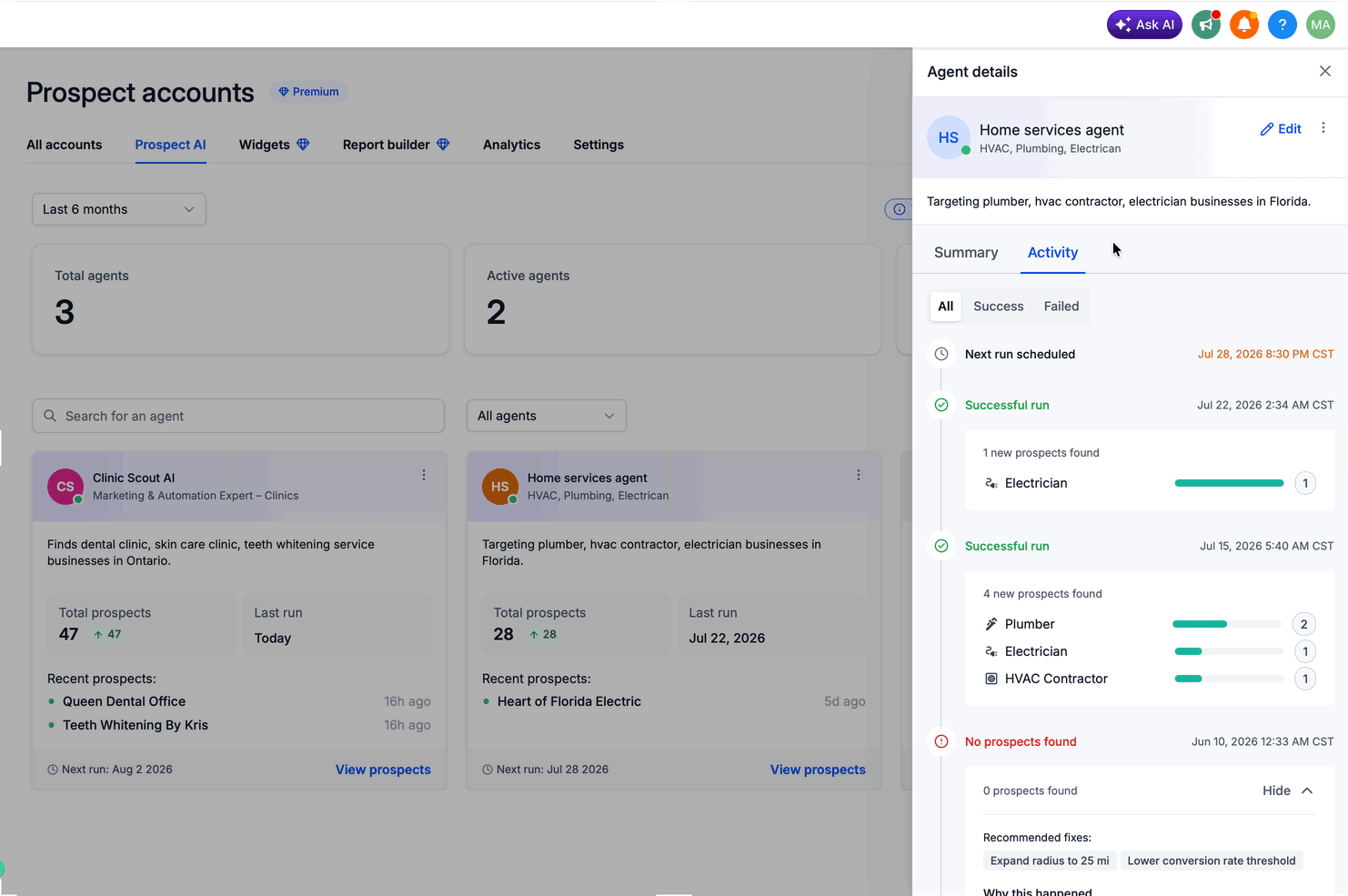Edit the Home services agent
The width and height of the screenshot is (1348, 896).
[1281, 129]
